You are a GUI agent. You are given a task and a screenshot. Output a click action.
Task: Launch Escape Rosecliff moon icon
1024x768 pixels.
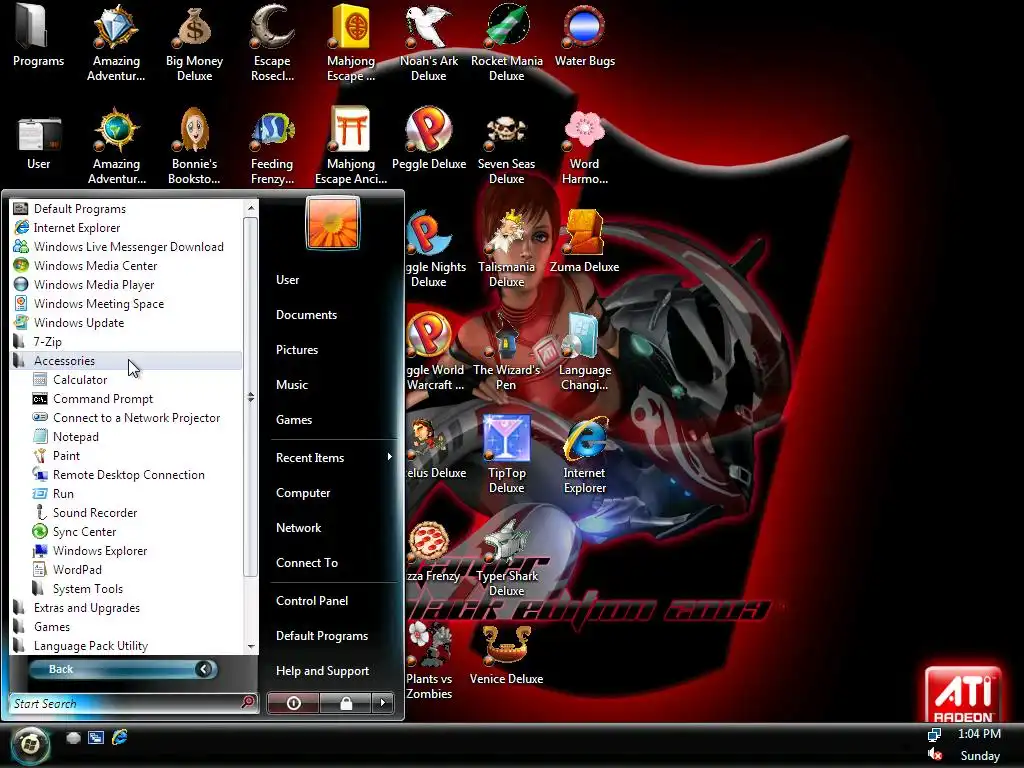(x=272, y=43)
